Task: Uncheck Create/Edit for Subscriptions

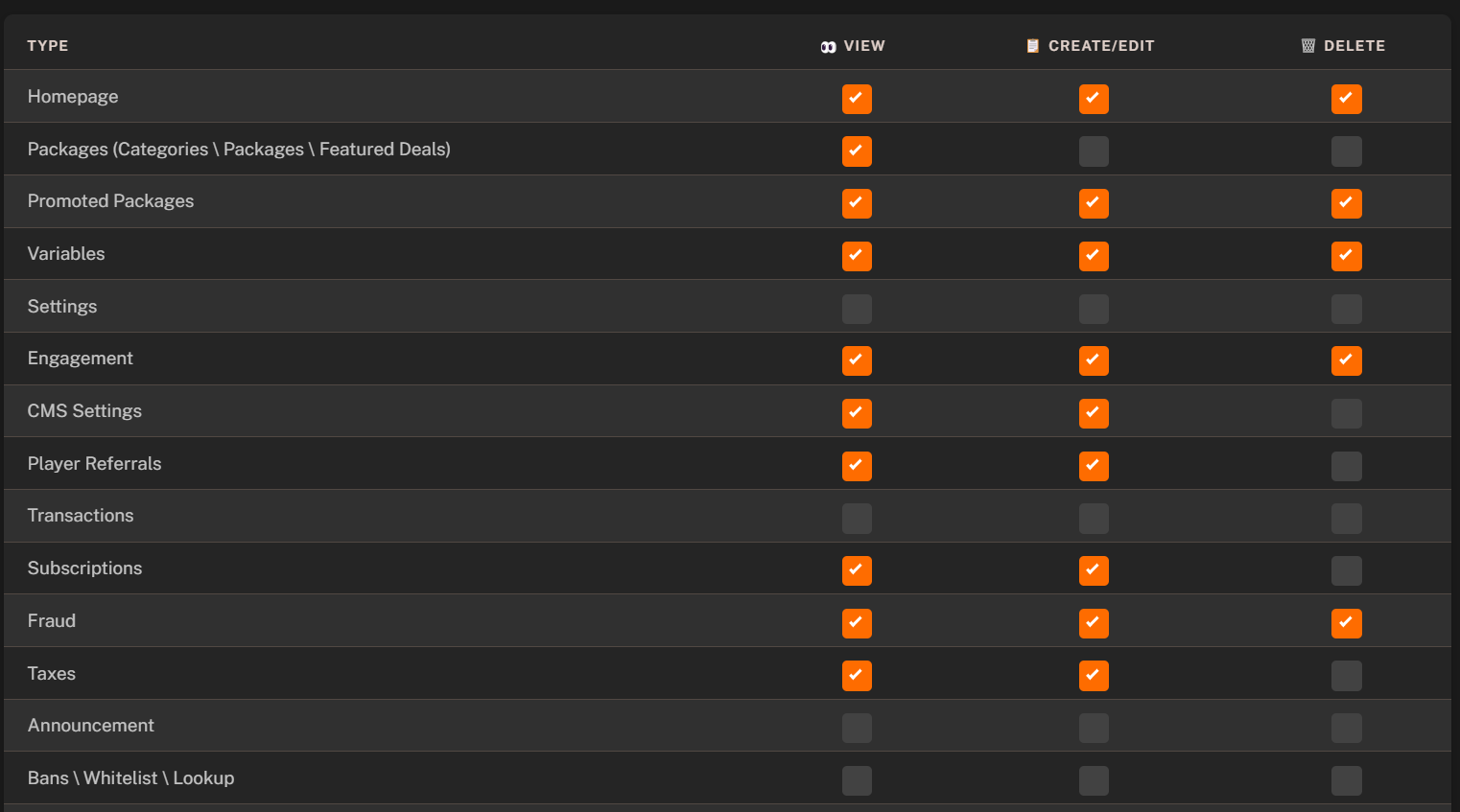Action: click(1094, 570)
